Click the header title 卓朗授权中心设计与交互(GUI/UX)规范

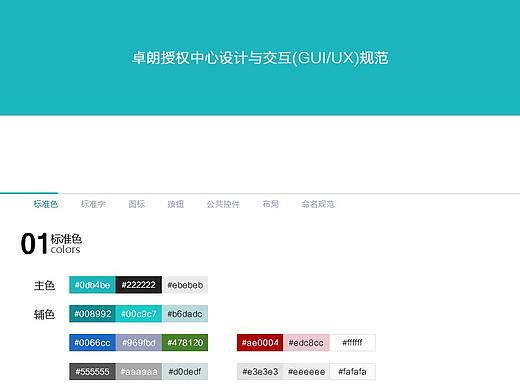tap(260, 58)
